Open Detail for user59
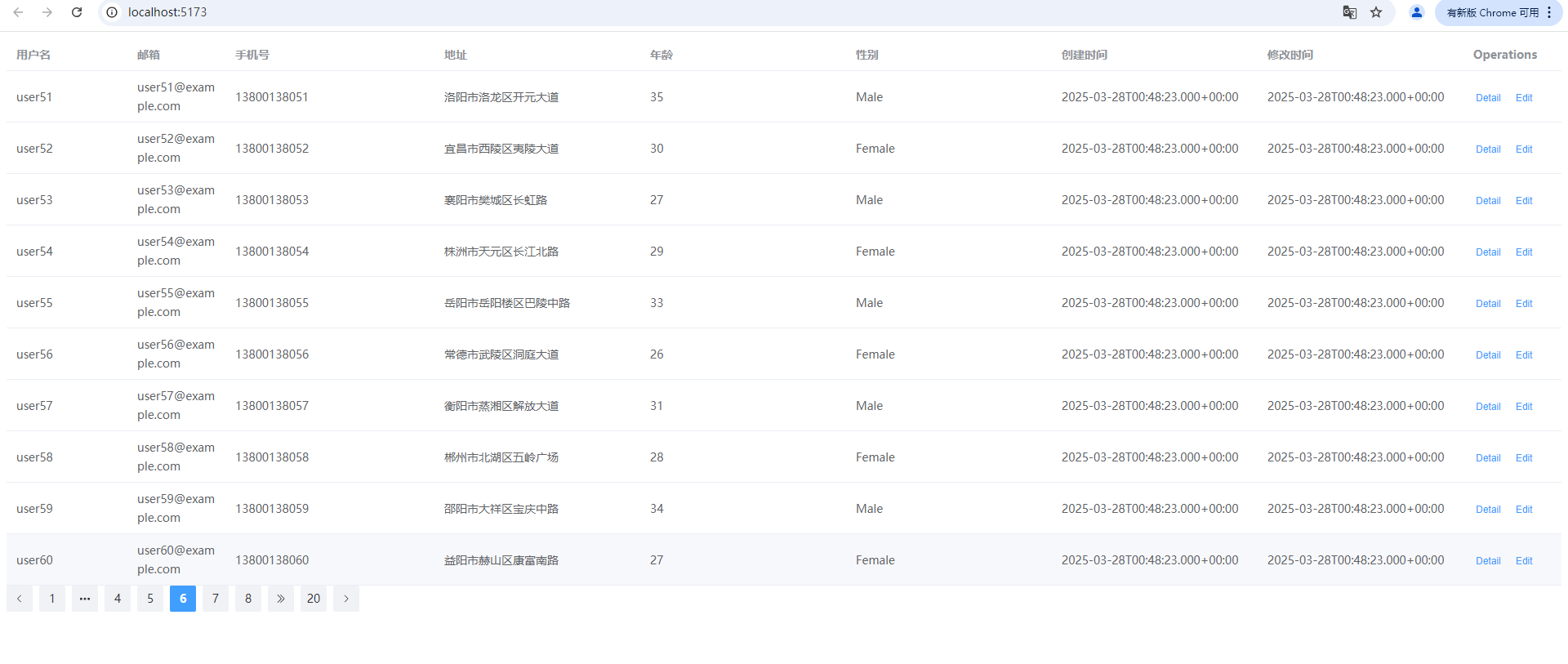 click(x=1488, y=510)
